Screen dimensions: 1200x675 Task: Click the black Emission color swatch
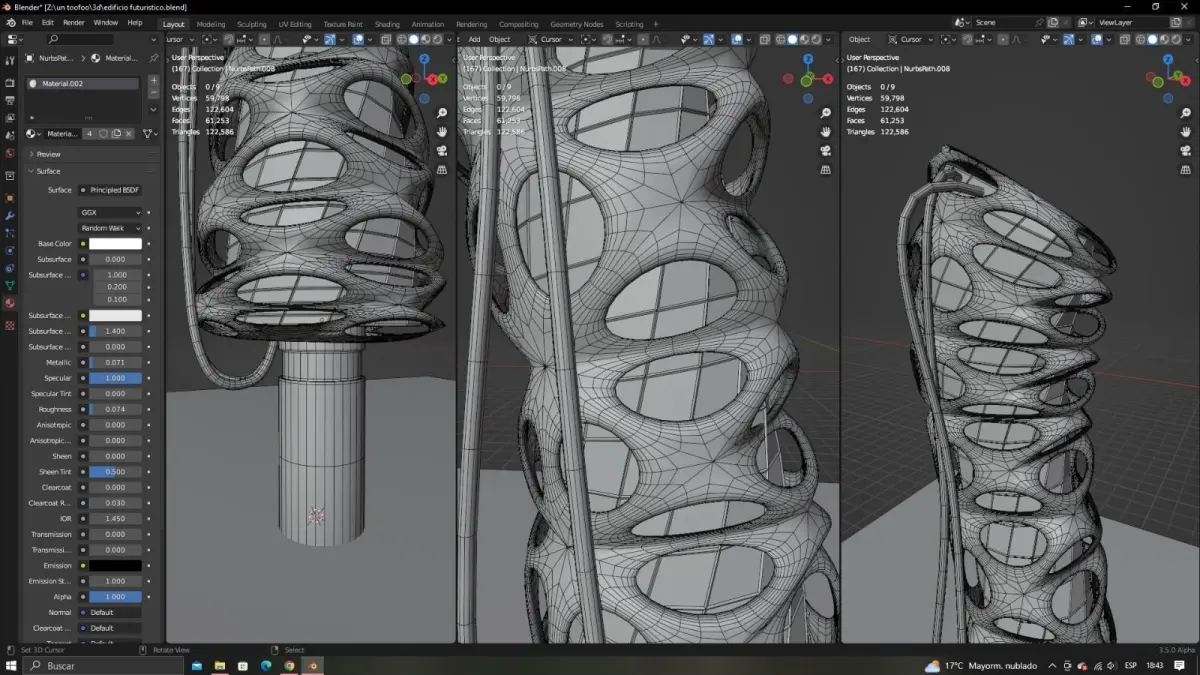(116, 565)
